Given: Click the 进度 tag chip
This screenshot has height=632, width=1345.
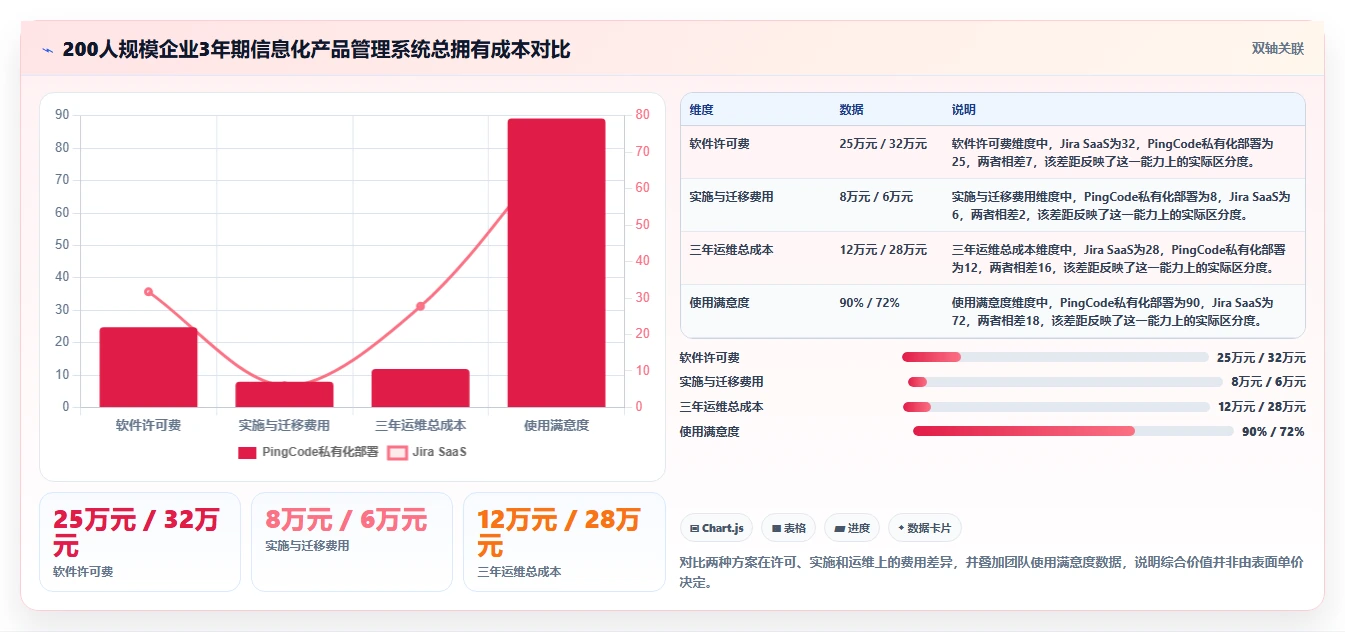Looking at the screenshot, I should tap(851, 528).
